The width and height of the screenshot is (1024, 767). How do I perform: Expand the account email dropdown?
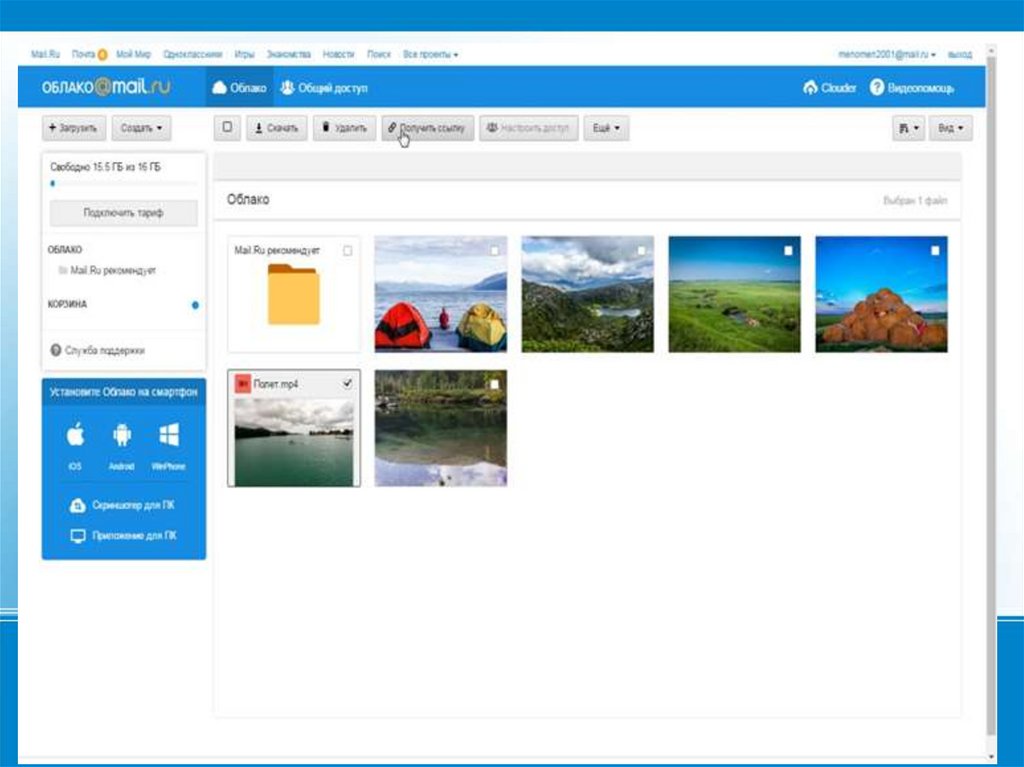tap(887, 54)
